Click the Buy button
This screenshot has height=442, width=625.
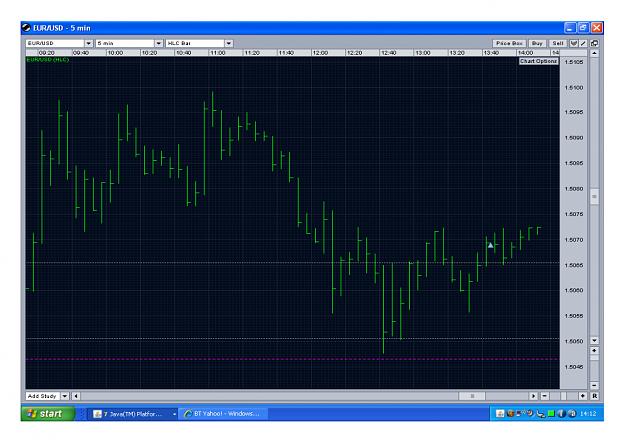click(537, 43)
